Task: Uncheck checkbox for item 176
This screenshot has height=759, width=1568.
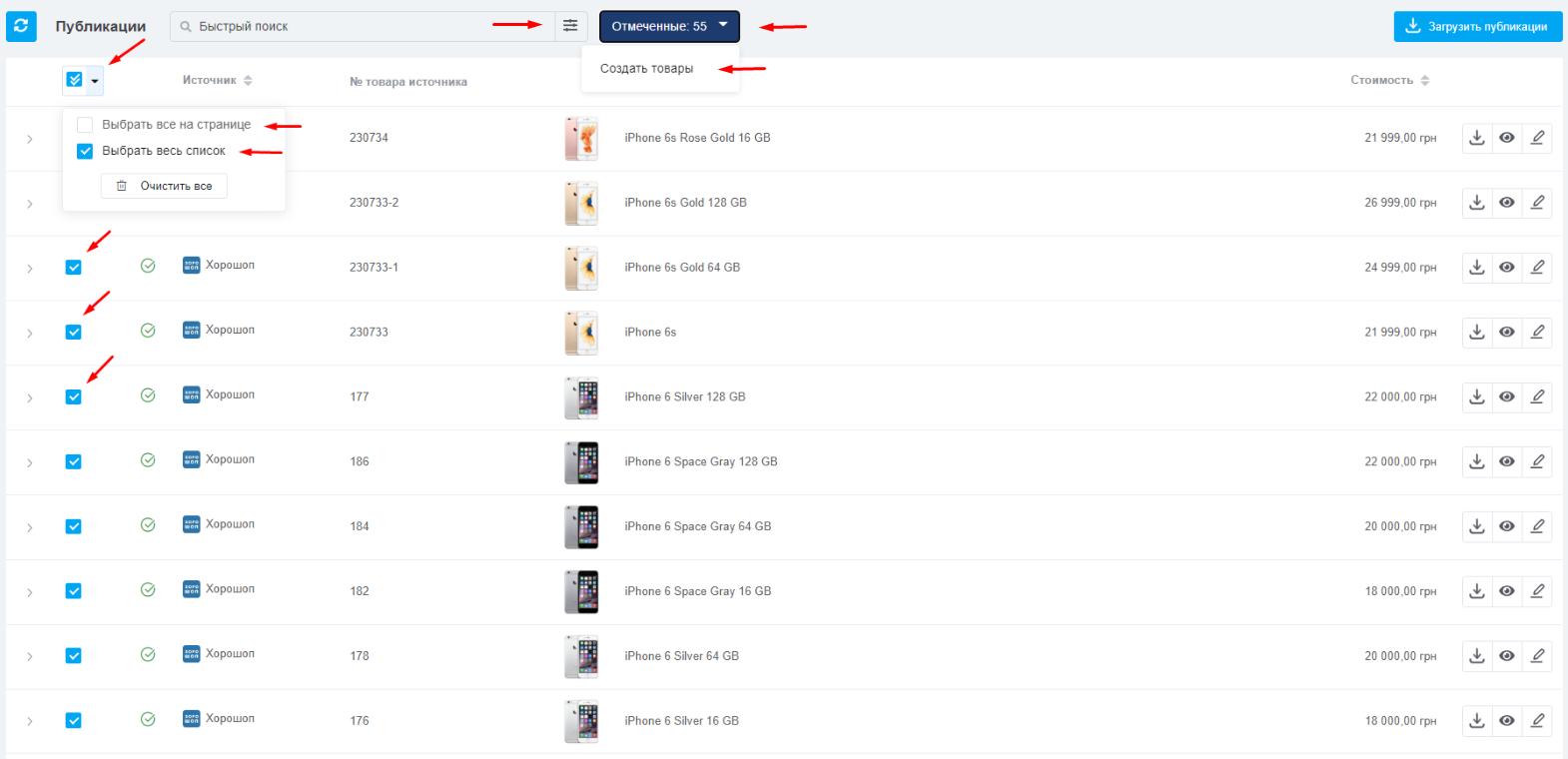Action: click(x=73, y=721)
